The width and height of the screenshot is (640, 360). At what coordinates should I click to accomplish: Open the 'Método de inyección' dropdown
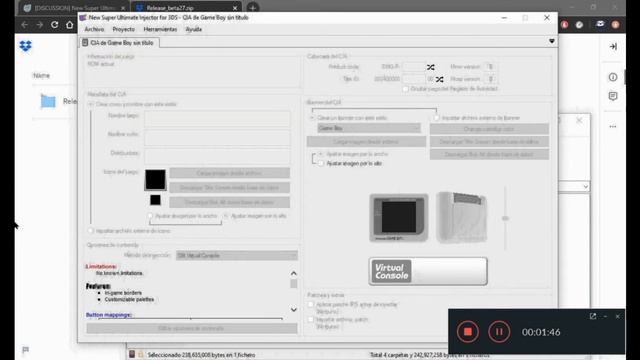coord(237,256)
